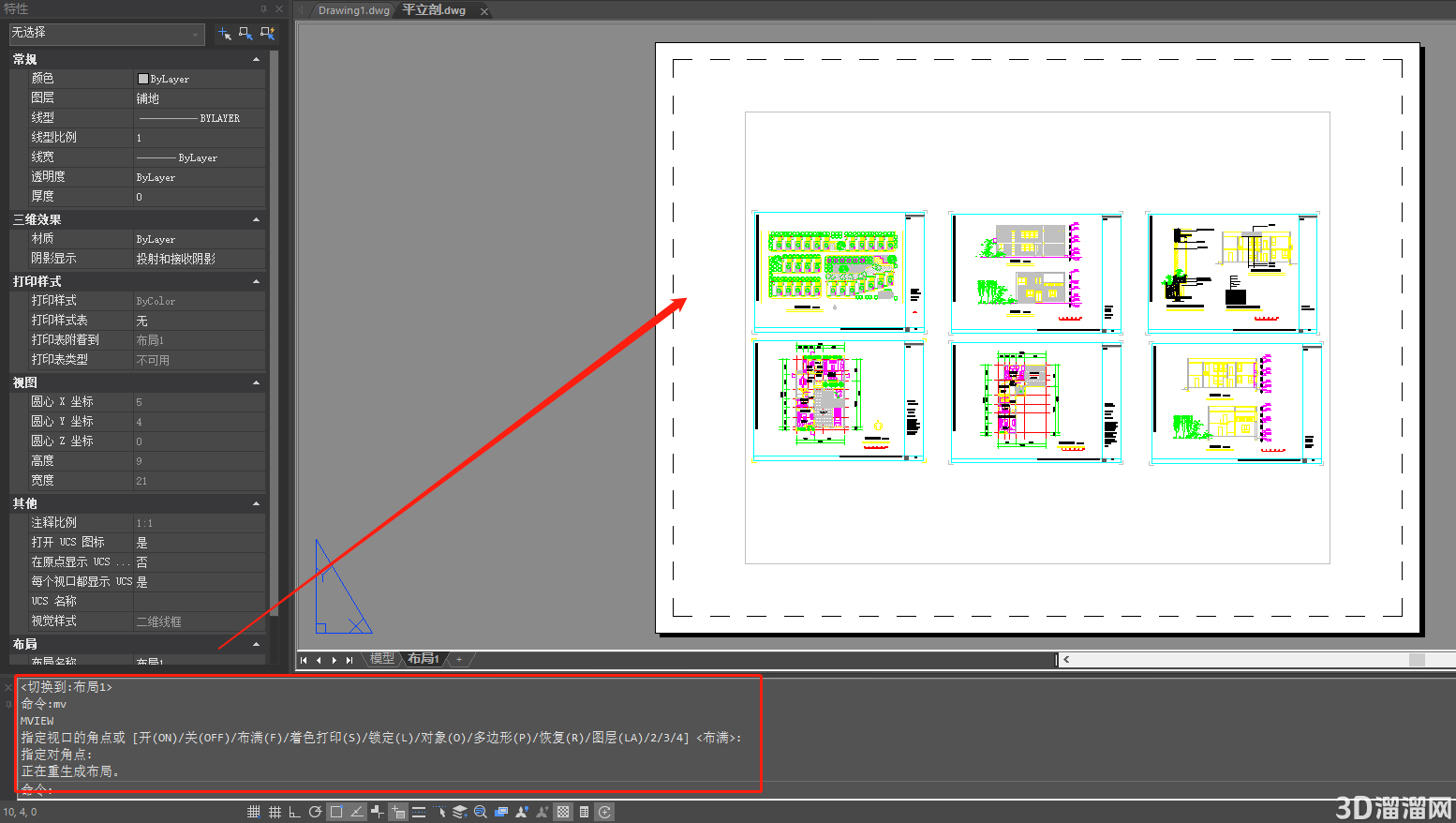Toggle ortho mode in status bar
1456x823 pixels.
294,812
